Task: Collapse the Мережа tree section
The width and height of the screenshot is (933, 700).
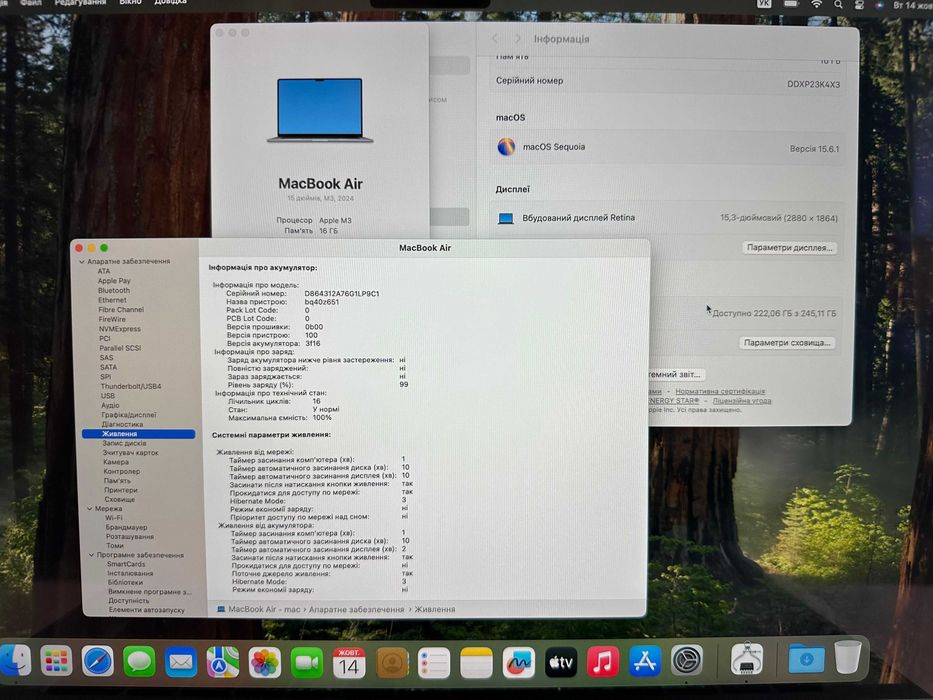Action: click(x=90, y=509)
